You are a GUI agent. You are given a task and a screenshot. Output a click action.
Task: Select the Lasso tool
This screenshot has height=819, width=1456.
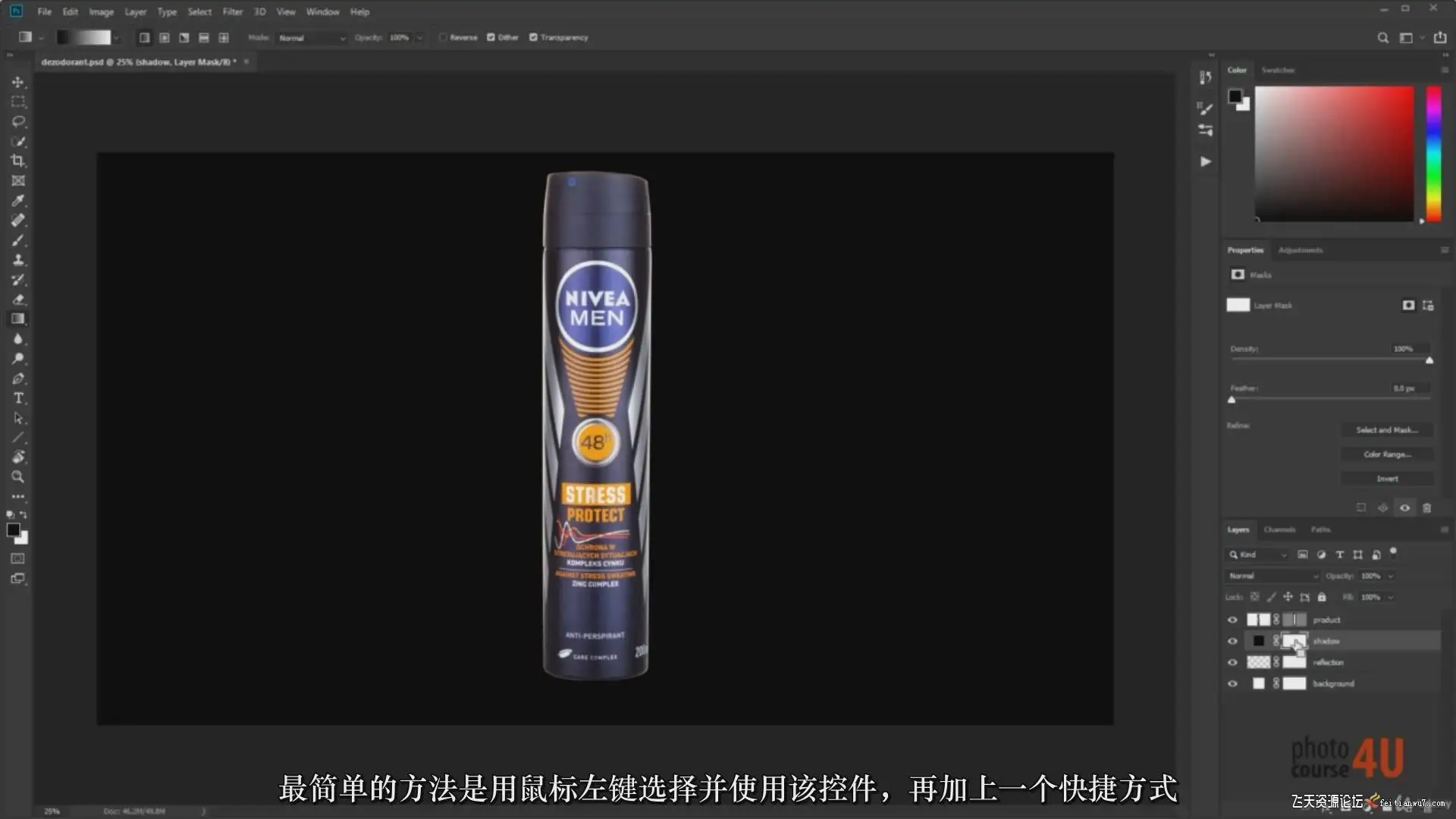[x=18, y=121]
